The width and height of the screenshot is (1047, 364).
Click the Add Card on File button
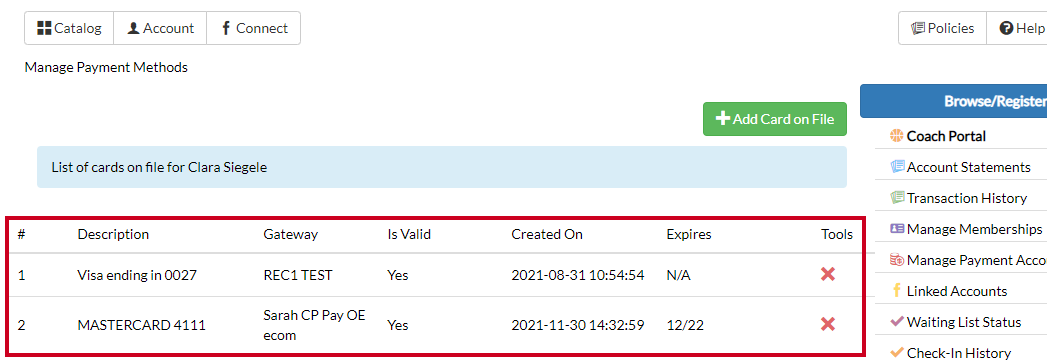[x=775, y=119]
